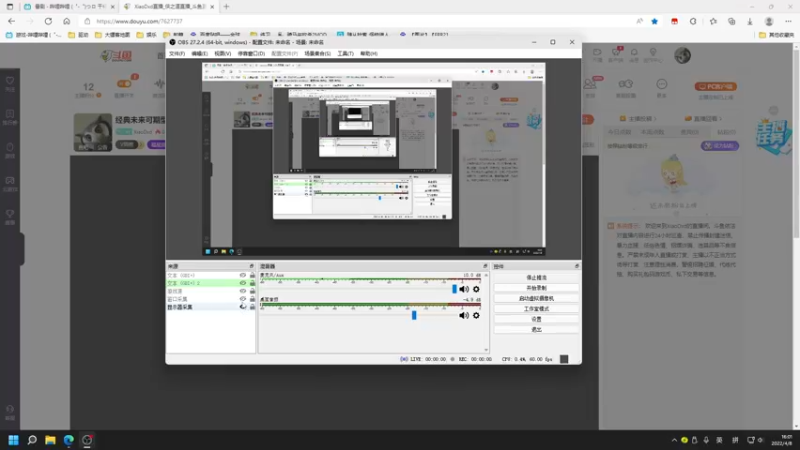Open taskbar search
800x450 pixels.
point(32,440)
